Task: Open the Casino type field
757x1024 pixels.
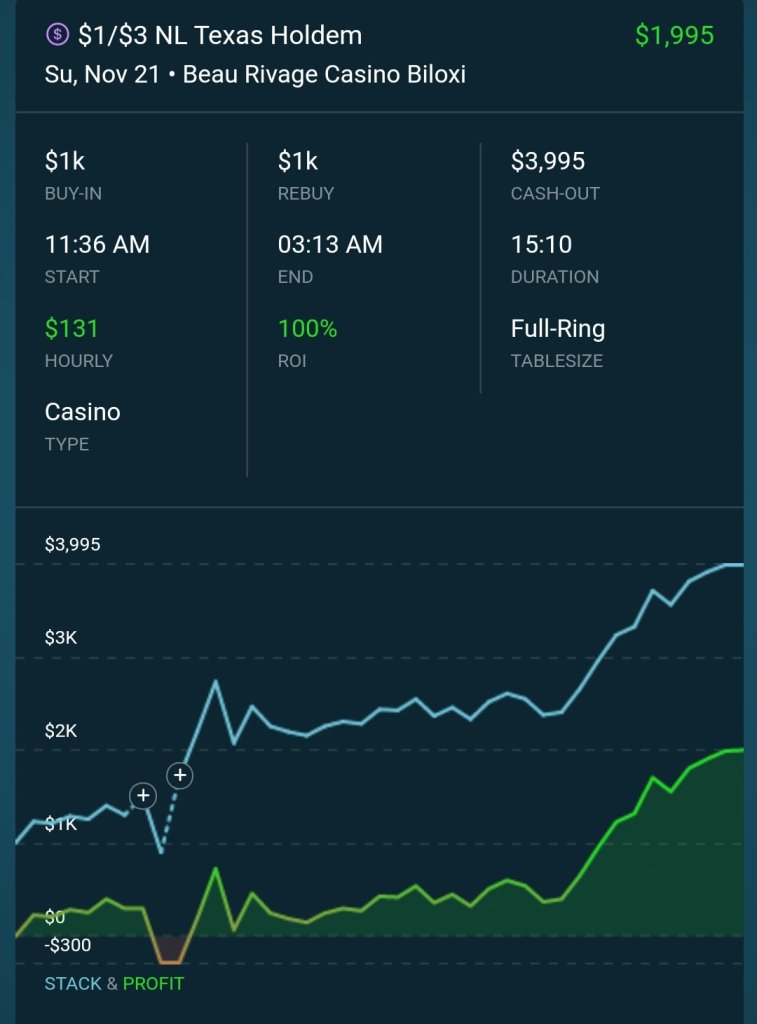Action: (x=83, y=412)
